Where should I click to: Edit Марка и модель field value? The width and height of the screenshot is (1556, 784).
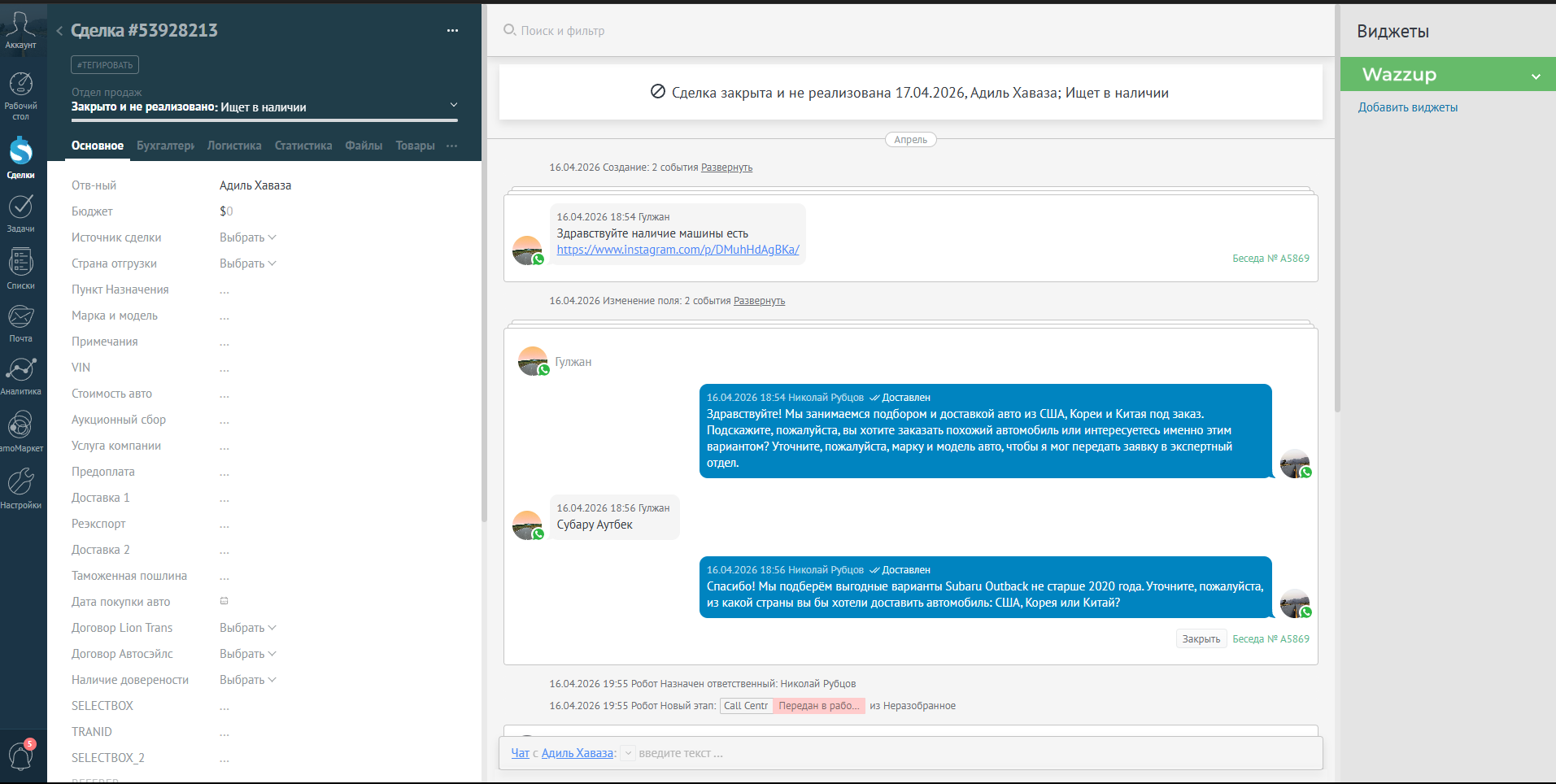click(224, 317)
